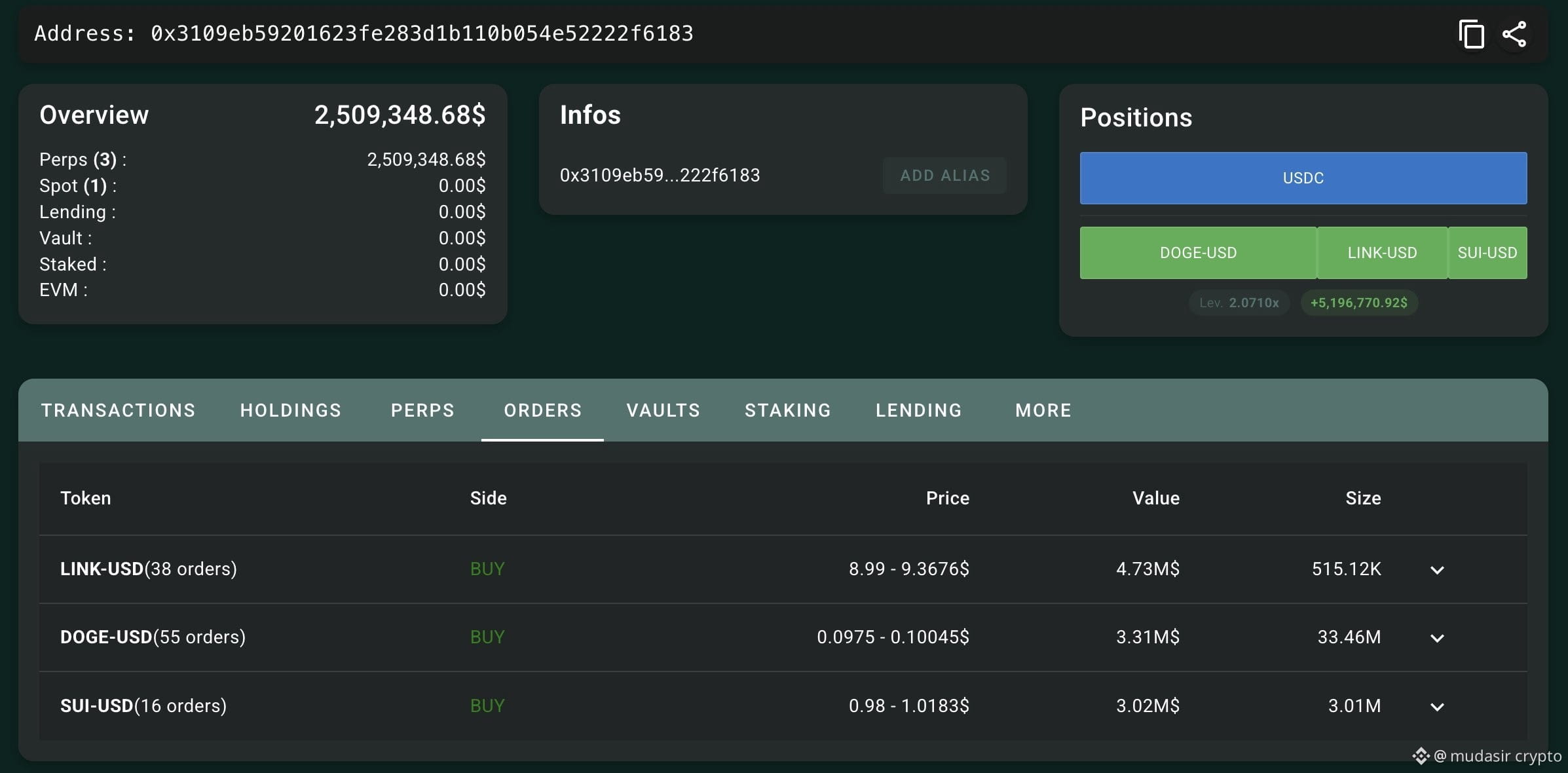Click the LINK-USD price range 8.99 - 9.3676$
The height and width of the screenshot is (773, 1568).
(909, 569)
